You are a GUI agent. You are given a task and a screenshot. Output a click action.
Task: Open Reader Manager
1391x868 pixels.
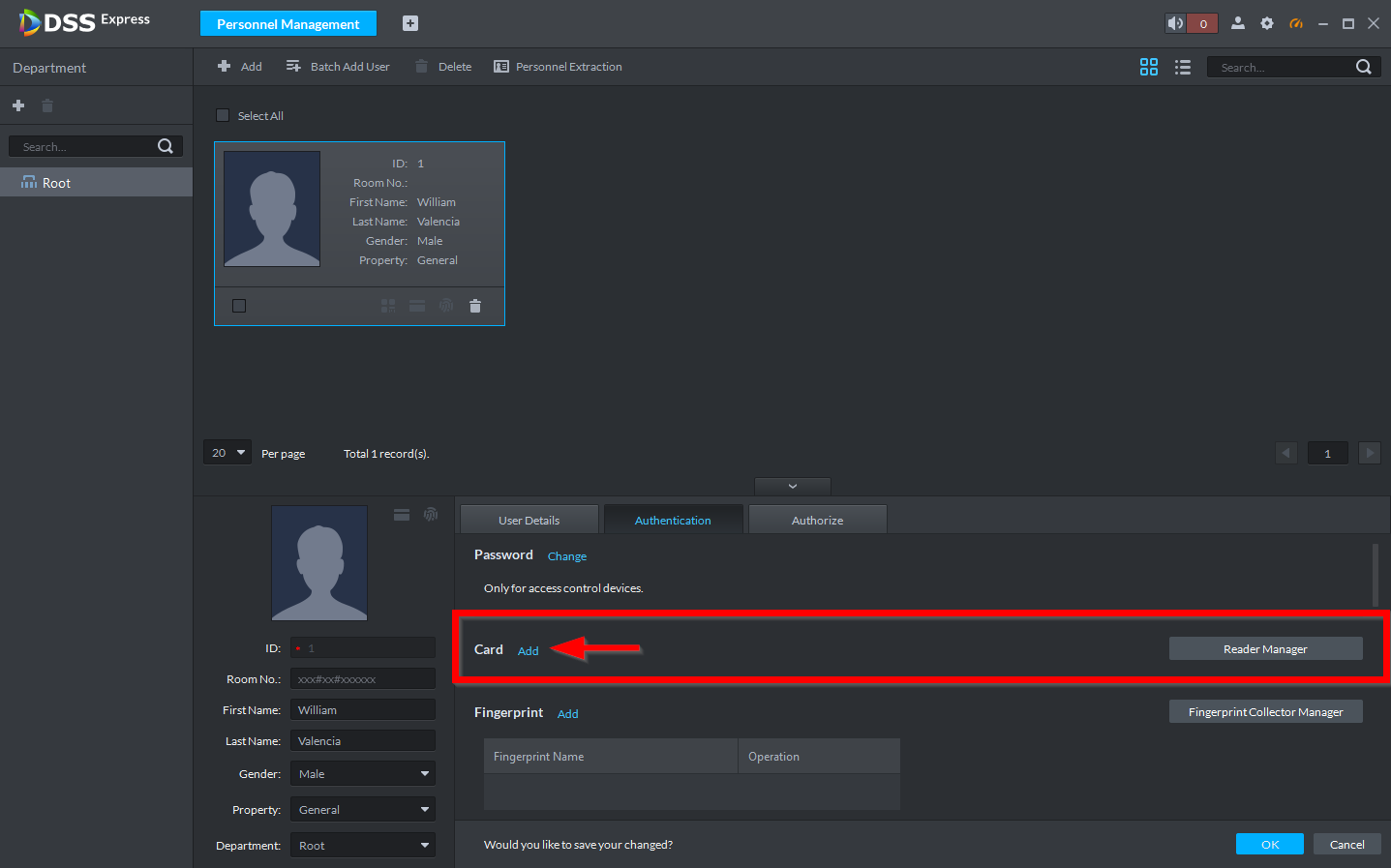coord(1266,648)
